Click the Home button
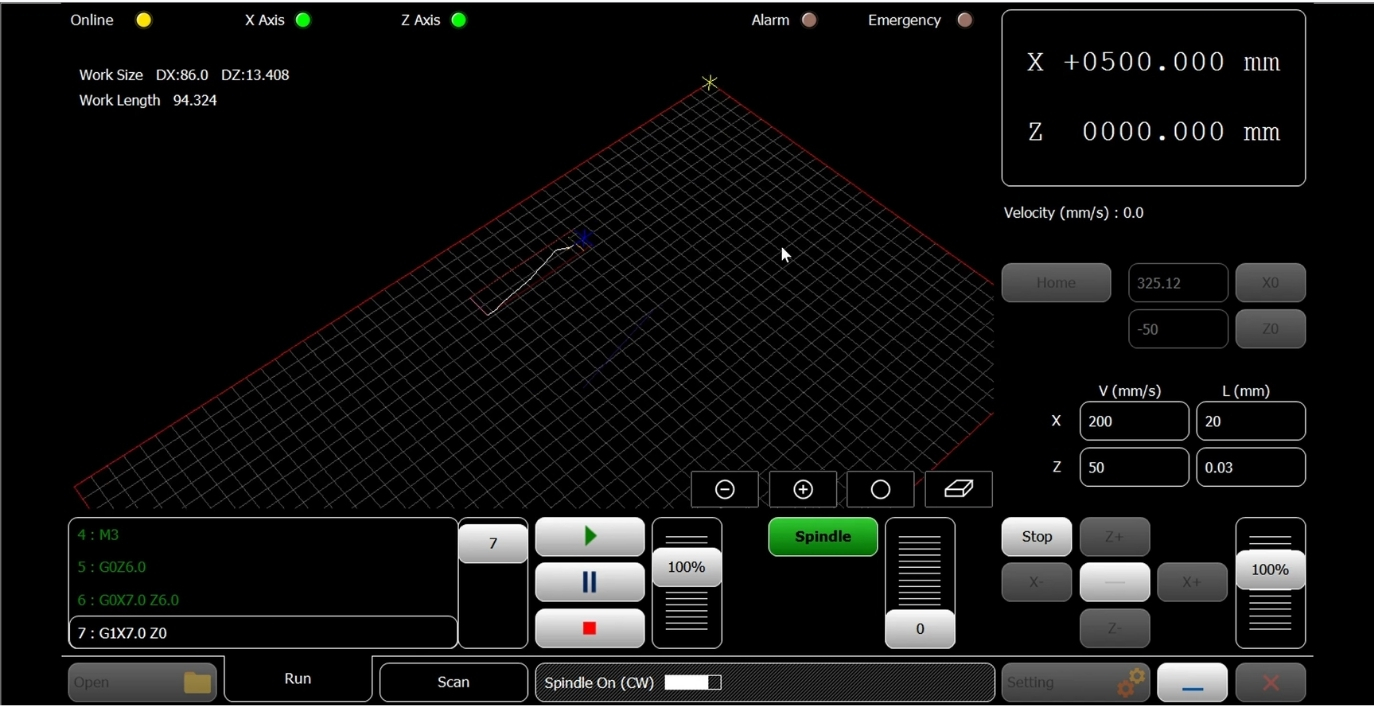This screenshot has width=1374, height=706. [1056, 283]
